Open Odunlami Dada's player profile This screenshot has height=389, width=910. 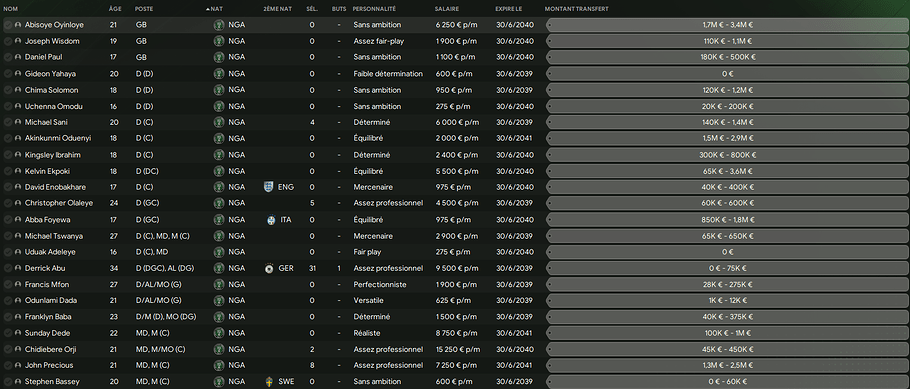click(50, 301)
